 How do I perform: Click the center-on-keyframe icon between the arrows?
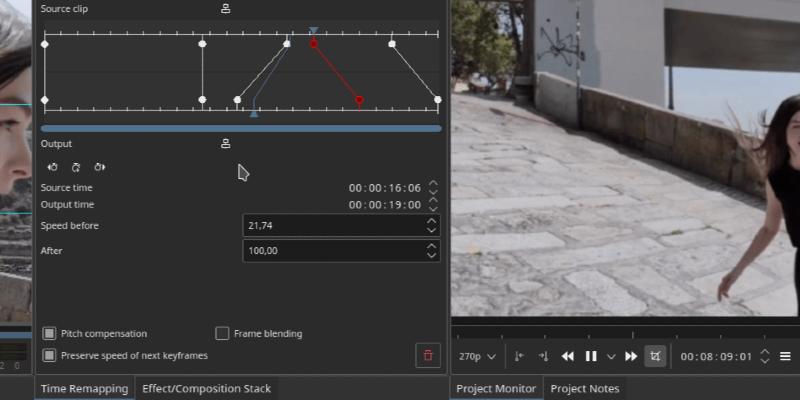pyautogui.click(x=76, y=167)
